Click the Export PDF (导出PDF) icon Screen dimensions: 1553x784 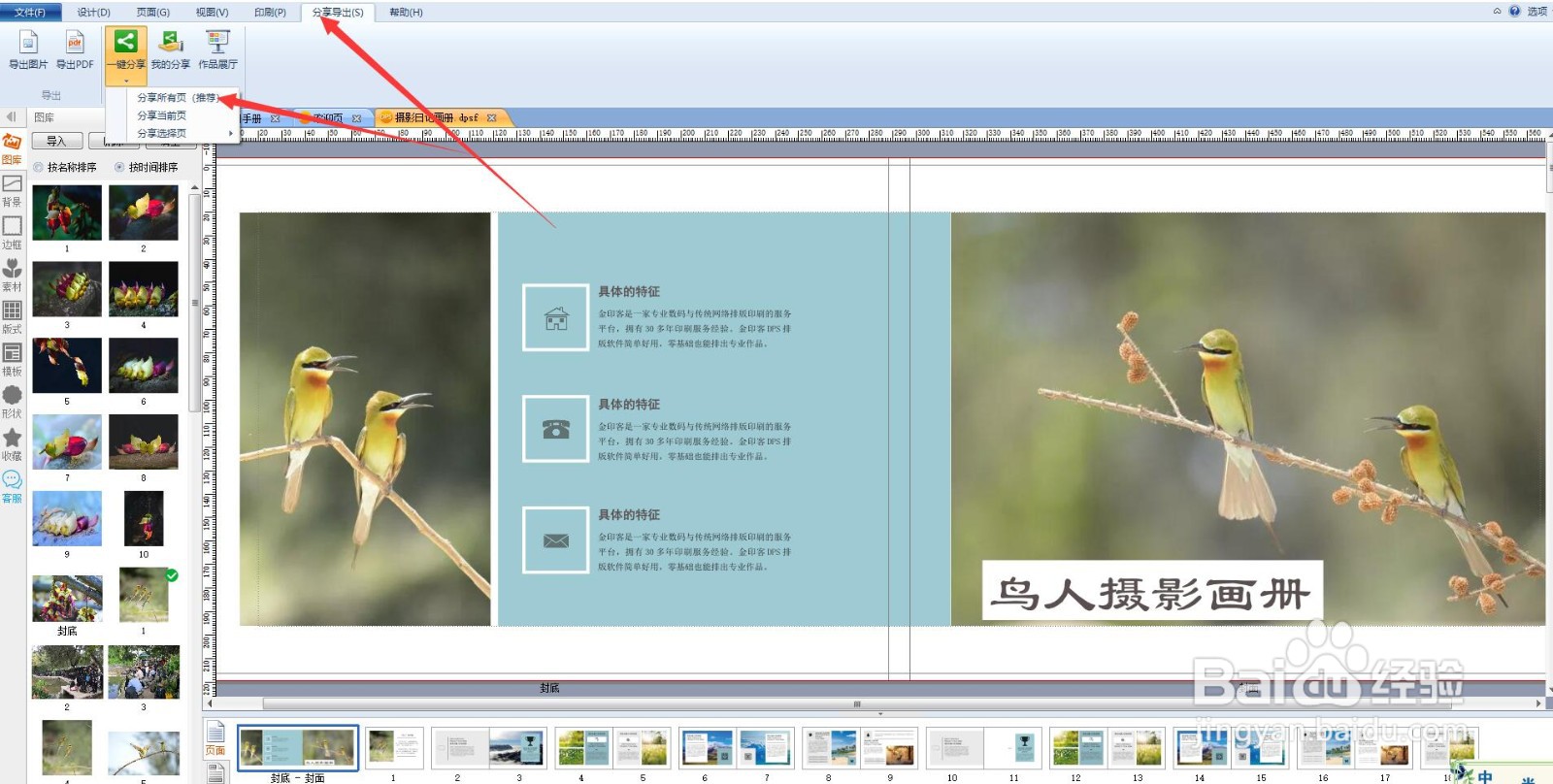(75, 49)
